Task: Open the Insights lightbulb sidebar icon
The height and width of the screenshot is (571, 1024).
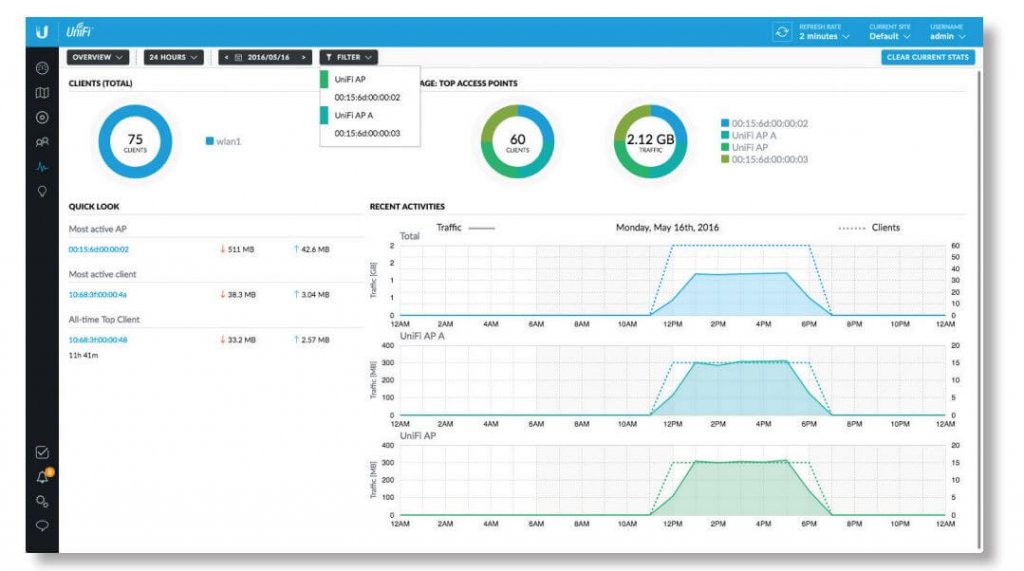Action: (x=42, y=191)
